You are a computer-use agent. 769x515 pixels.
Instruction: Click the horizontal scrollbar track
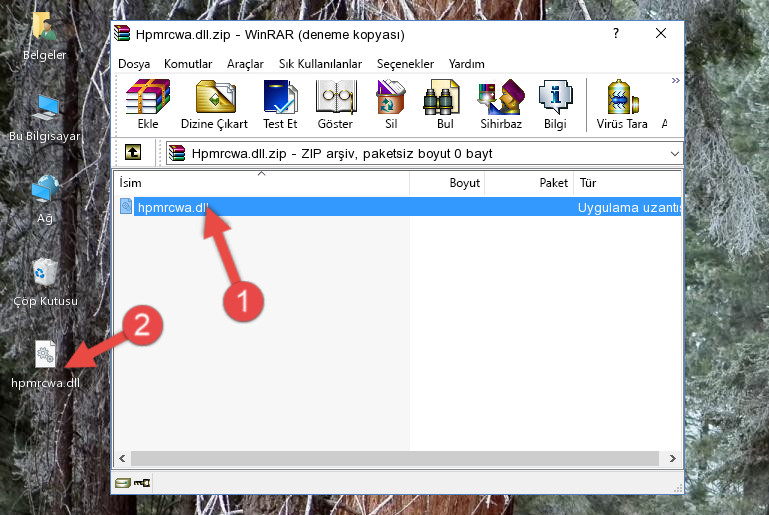pos(395,459)
